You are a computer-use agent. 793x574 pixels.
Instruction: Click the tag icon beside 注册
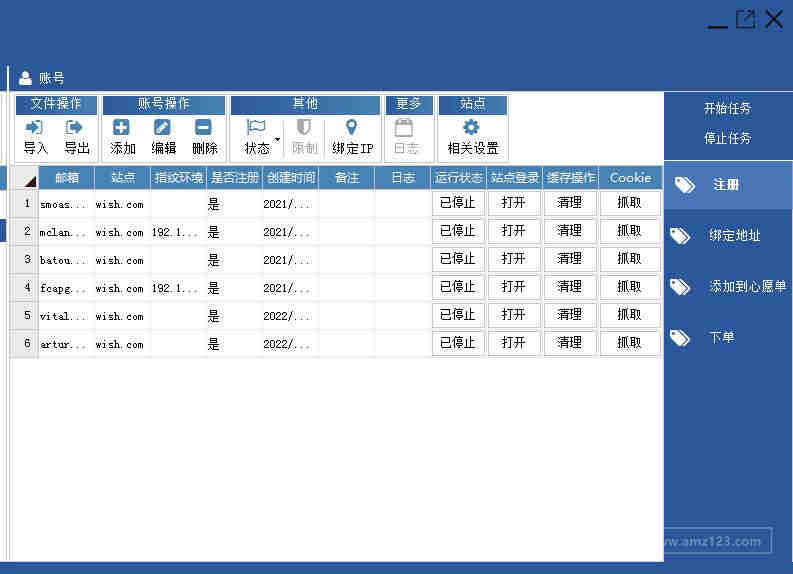coord(685,185)
